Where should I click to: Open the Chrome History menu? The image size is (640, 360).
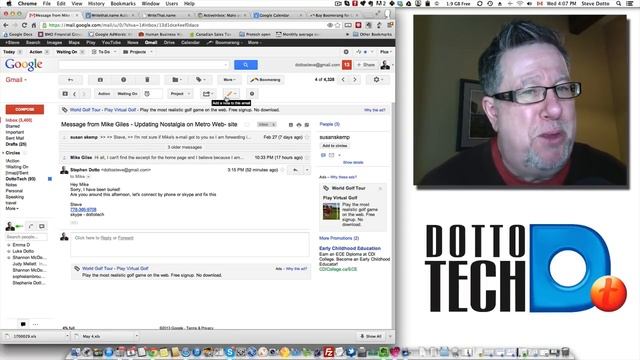96,3
